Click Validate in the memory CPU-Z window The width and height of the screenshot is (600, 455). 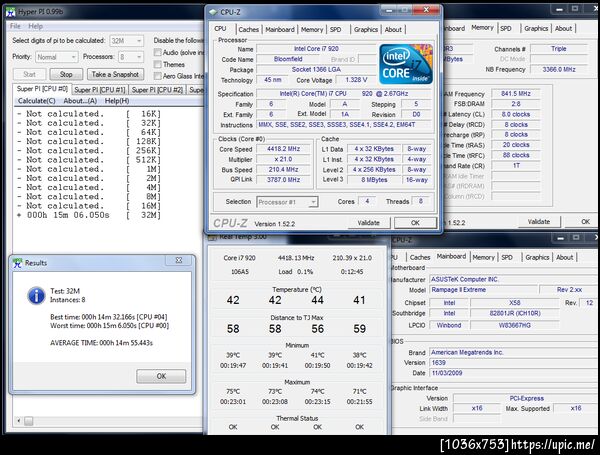click(539, 222)
